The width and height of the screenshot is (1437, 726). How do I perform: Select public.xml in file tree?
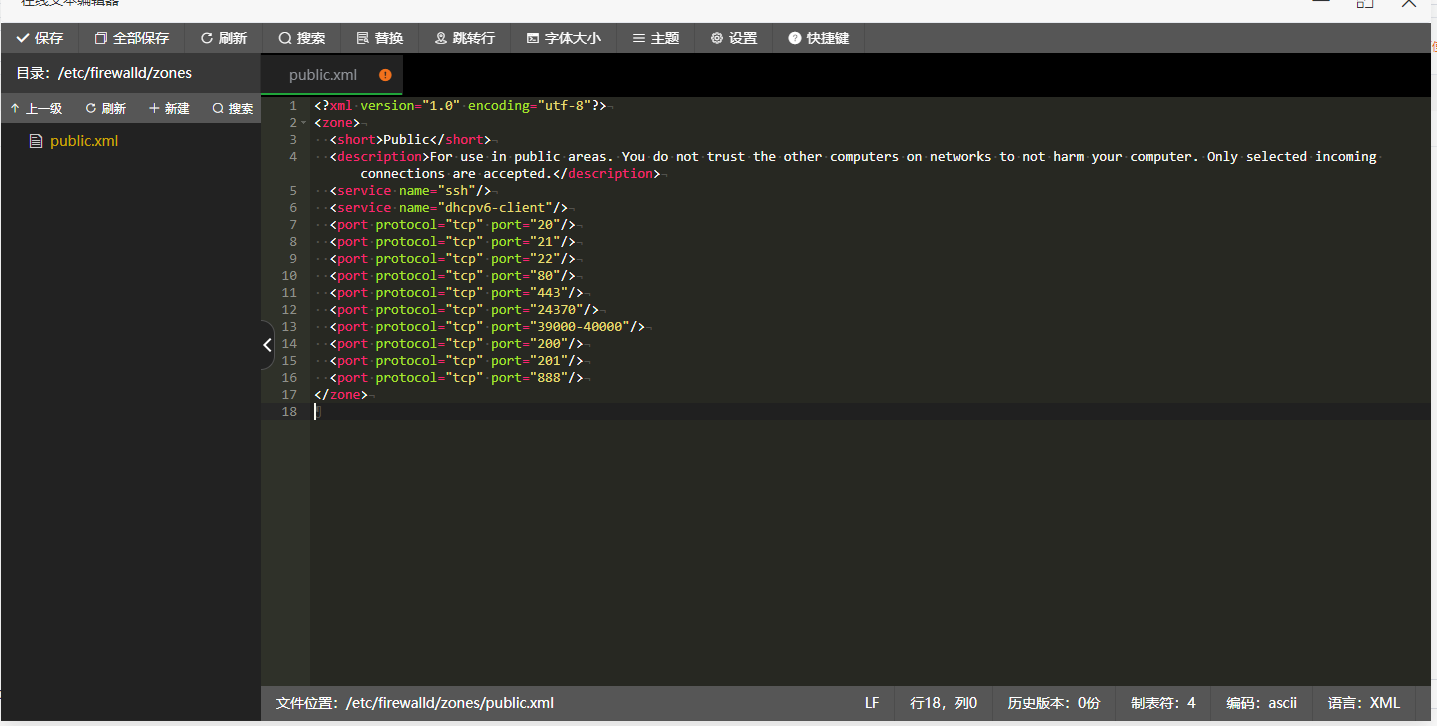point(84,141)
